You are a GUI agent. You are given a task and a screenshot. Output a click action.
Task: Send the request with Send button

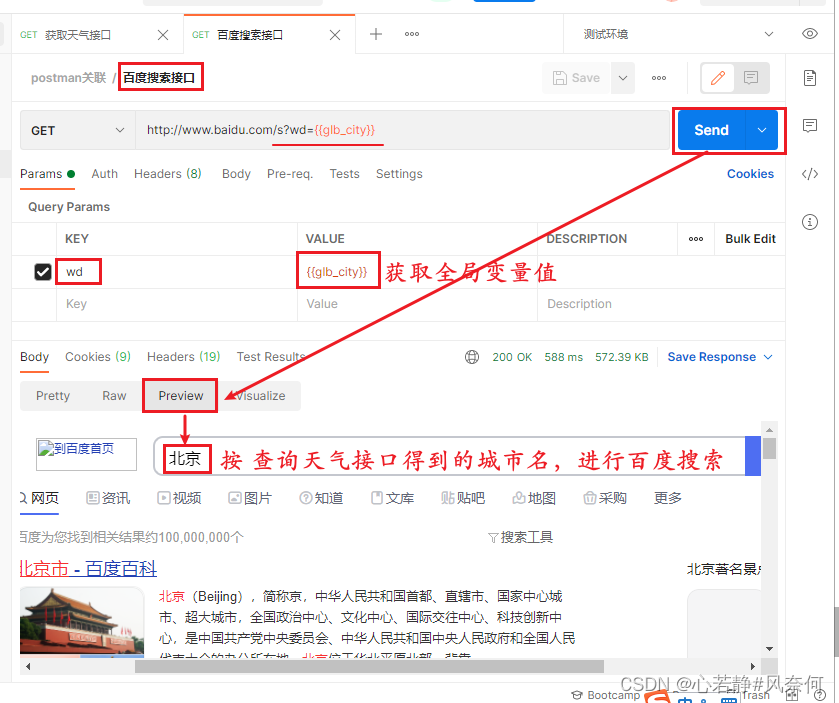point(711,130)
